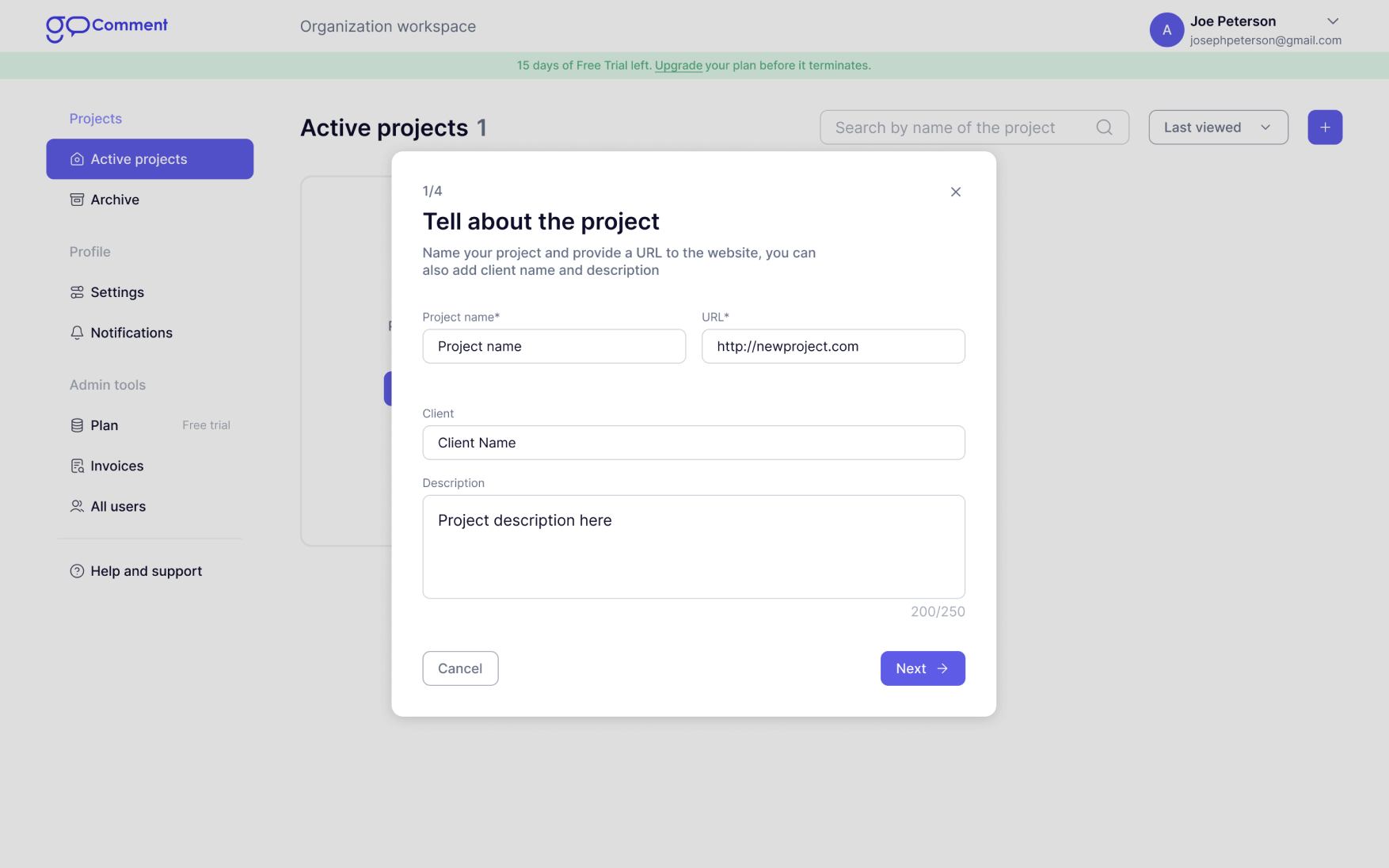
Task: Open the Last viewed sort dropdown
Action: [1218, 127]
